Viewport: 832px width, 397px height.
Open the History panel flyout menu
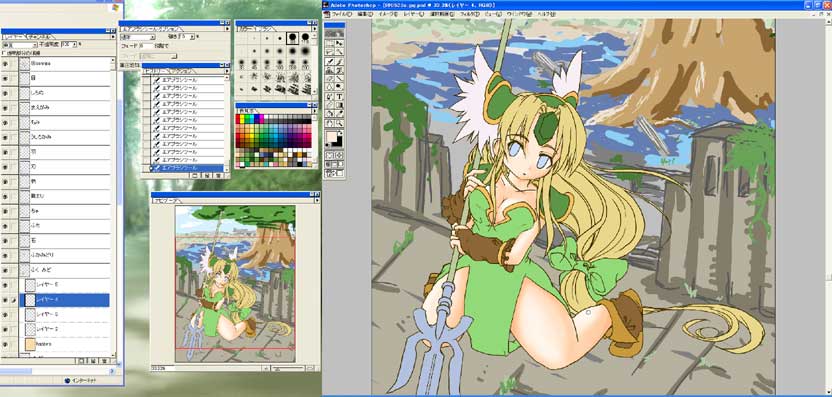pos(228,71)
